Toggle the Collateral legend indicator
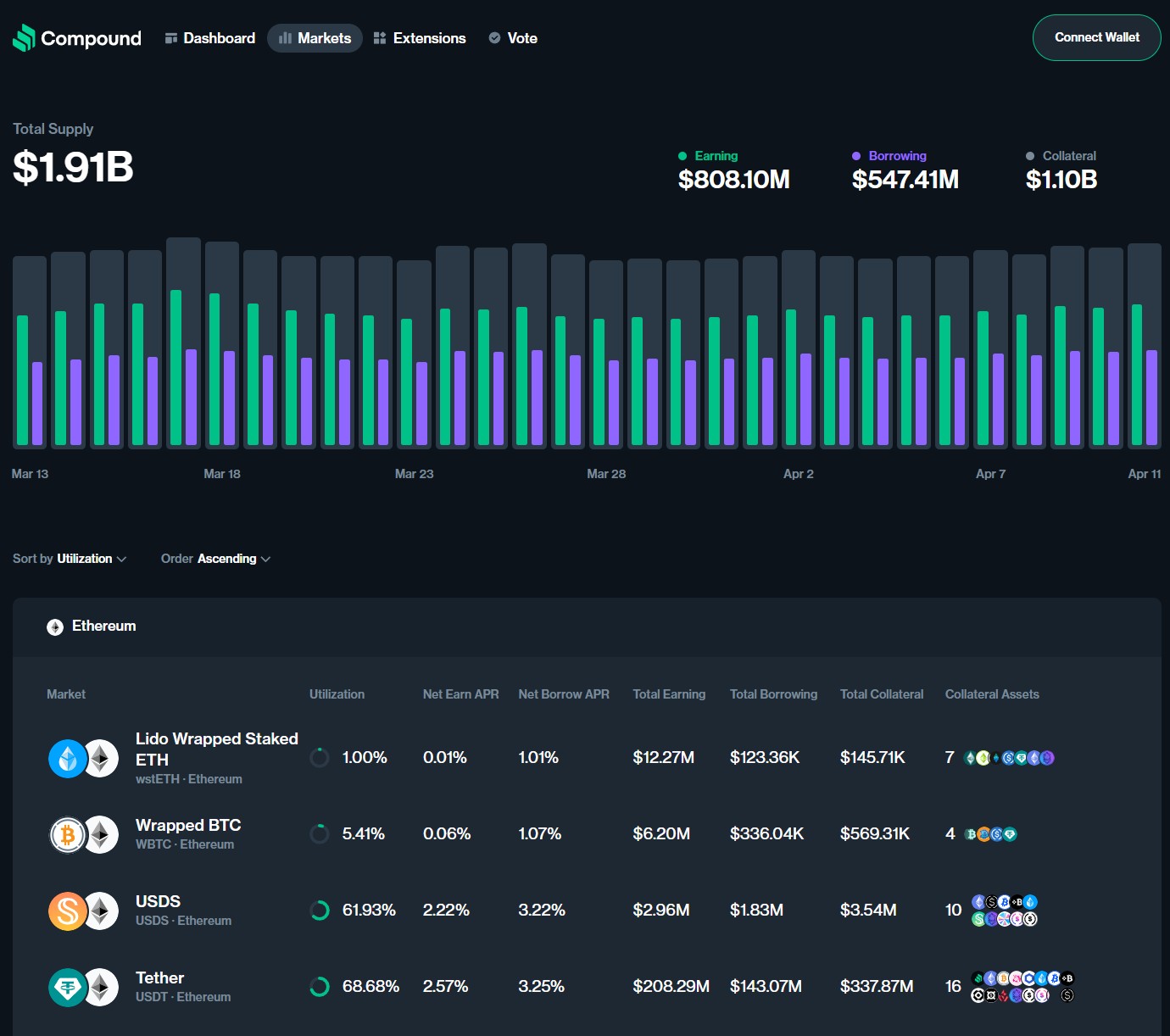 click(x=1030, y=156)
